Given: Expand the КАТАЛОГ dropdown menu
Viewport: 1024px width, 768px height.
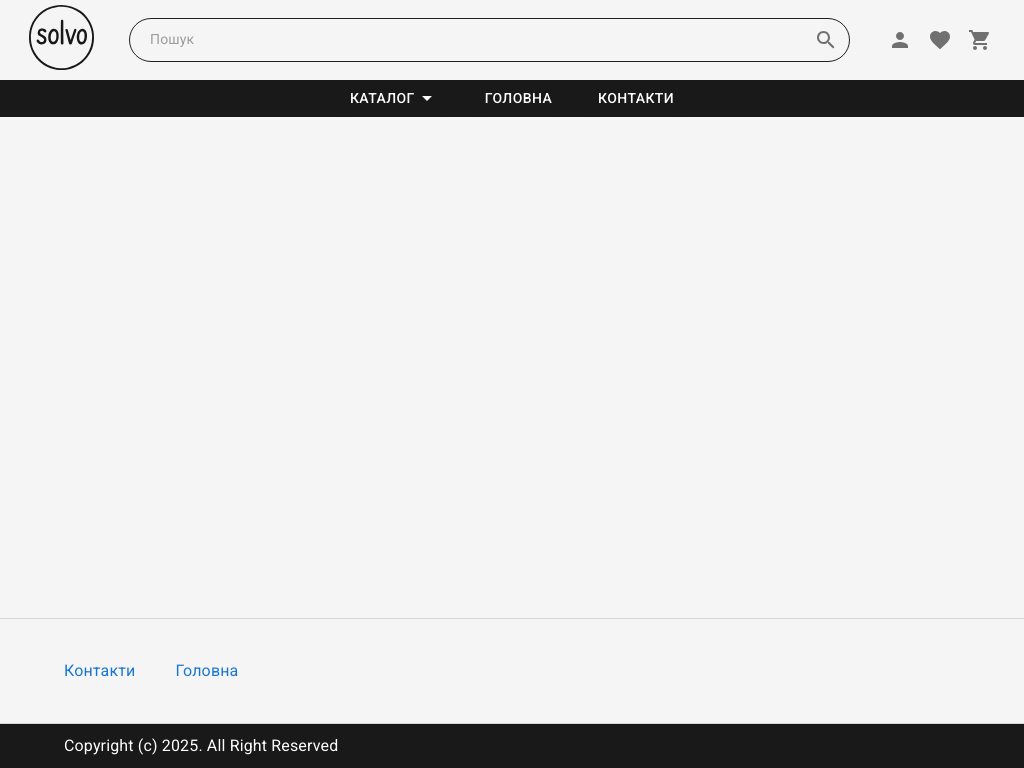Looking at the screenshot, I should (x=391, y=98).
